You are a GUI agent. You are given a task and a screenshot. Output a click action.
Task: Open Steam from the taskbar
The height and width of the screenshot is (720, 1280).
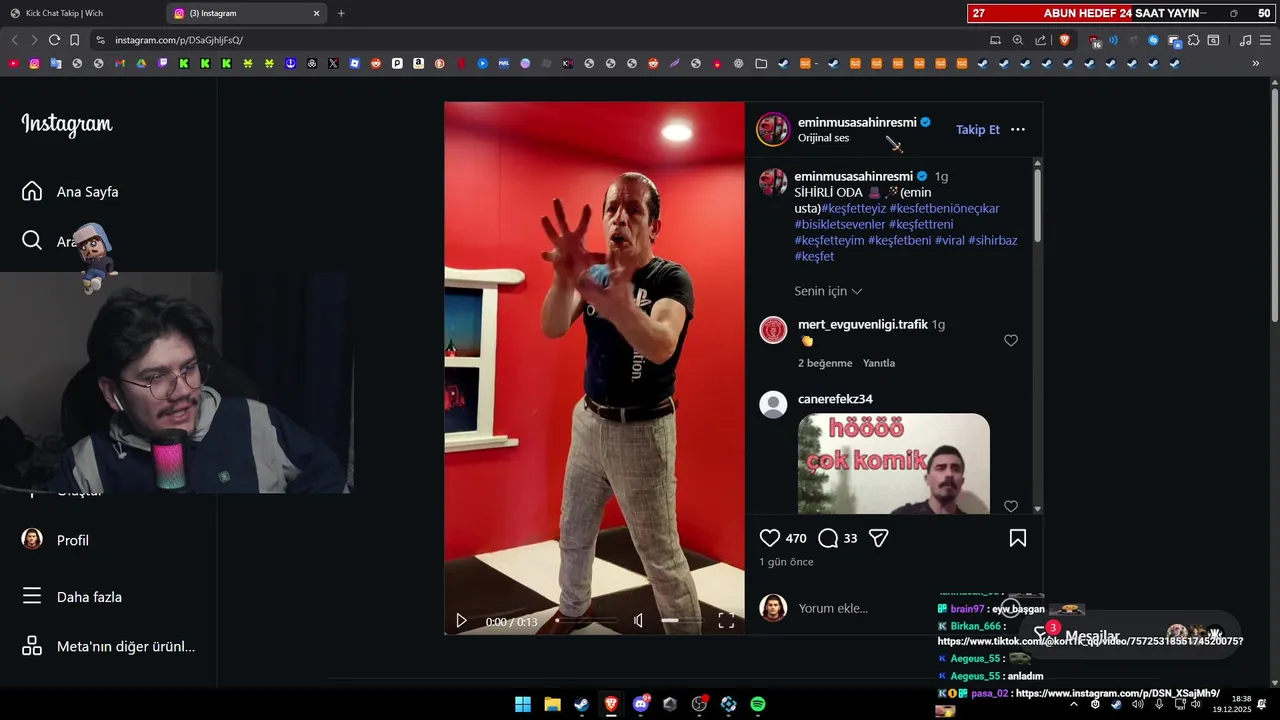(x=581, y=704)
